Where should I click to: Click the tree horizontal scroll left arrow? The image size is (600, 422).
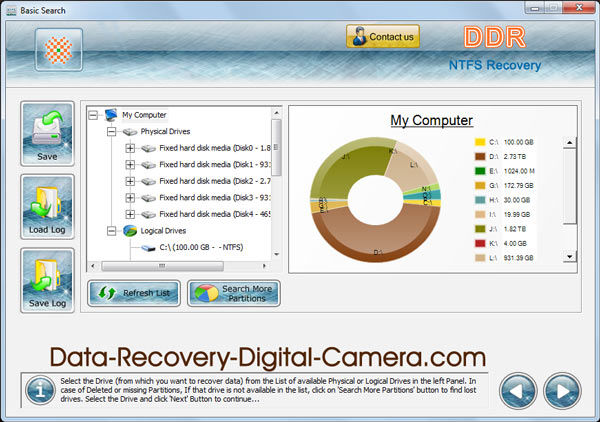[x=93, y=266]
